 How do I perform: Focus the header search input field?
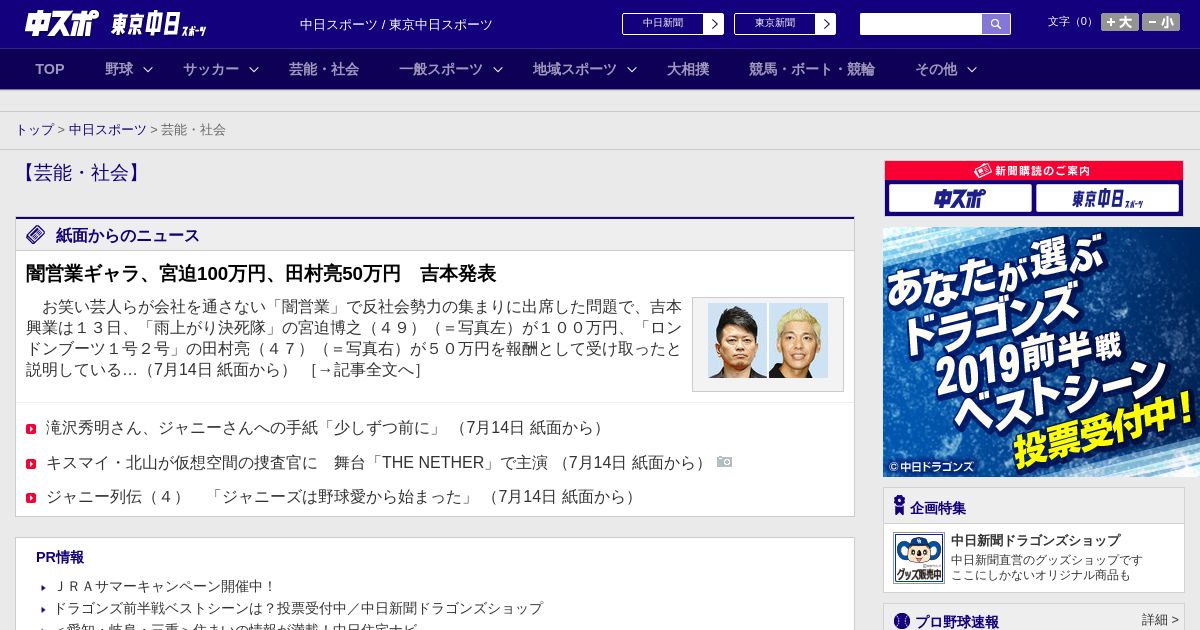click(921, 24)
